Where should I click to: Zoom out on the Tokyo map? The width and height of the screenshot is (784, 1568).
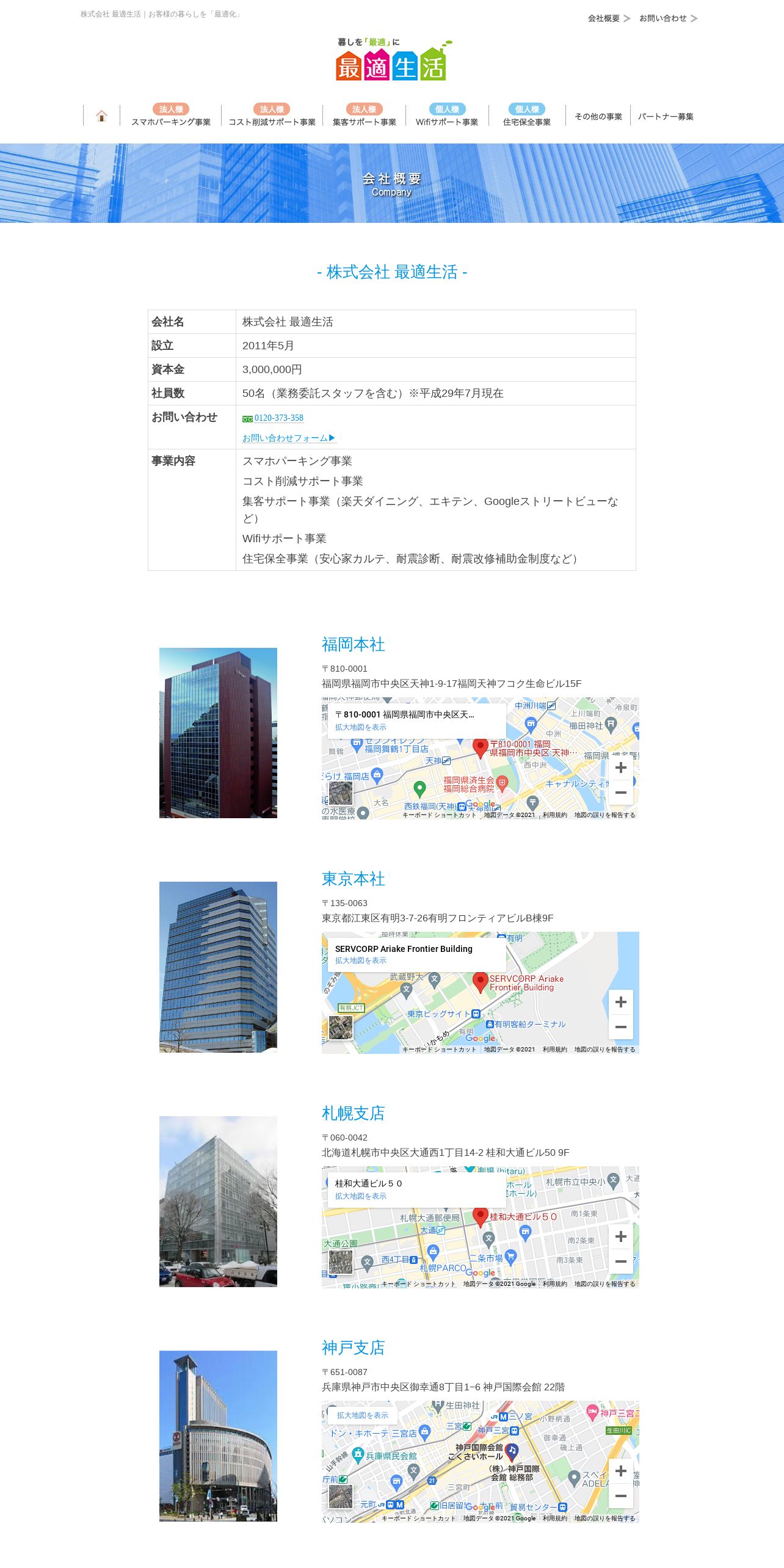point(621,1027)
